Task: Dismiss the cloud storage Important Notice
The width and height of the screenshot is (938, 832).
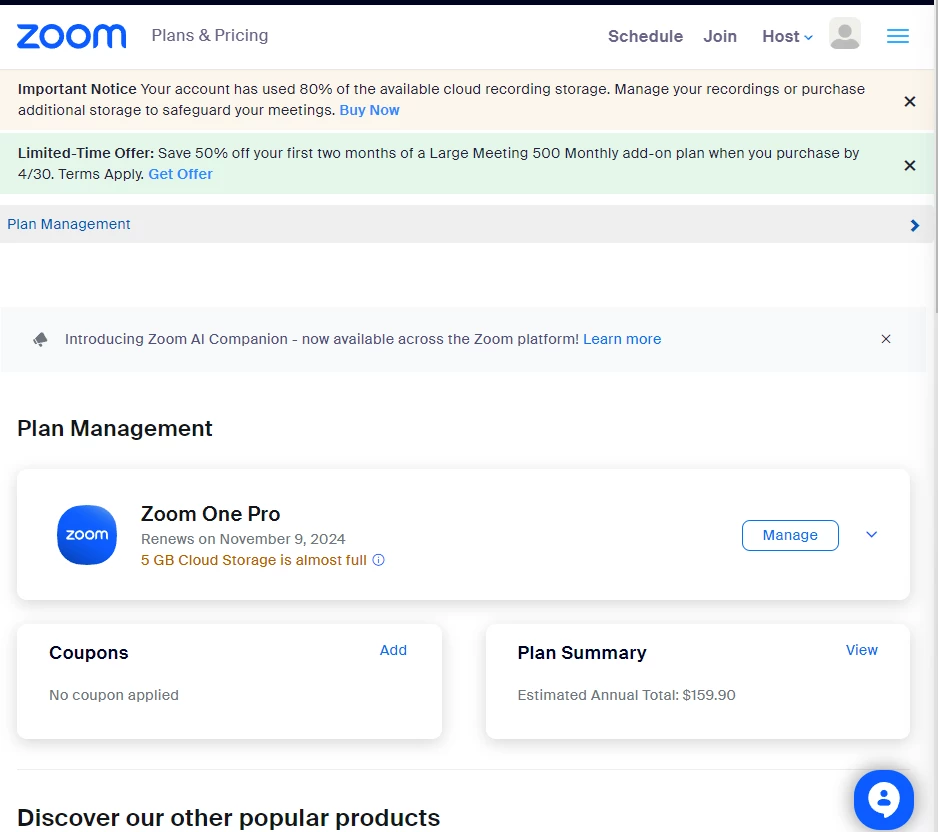Action: pyautogui.click(x=909, y=102)
